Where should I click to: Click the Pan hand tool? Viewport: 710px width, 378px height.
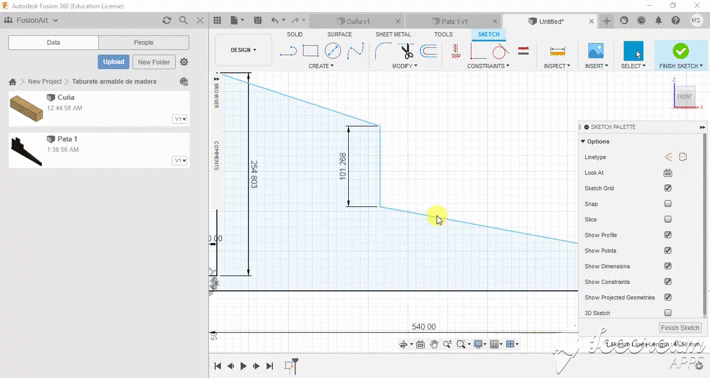click(x=434, y=345)
